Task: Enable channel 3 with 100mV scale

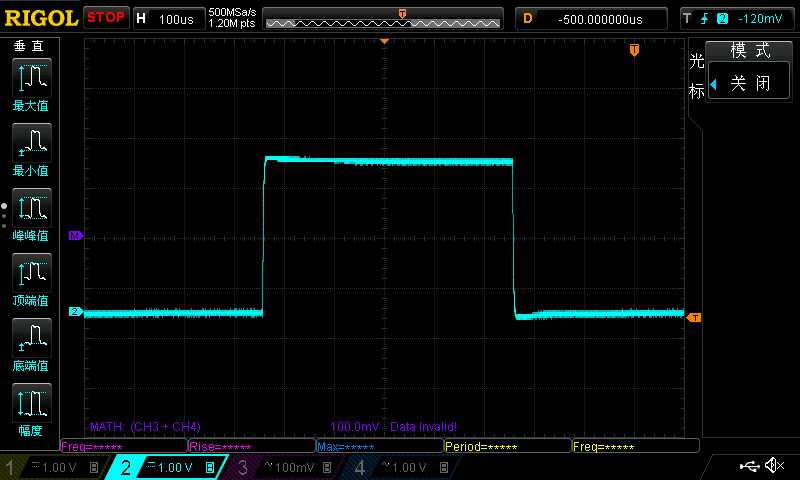Action: [x=282, y=467]
